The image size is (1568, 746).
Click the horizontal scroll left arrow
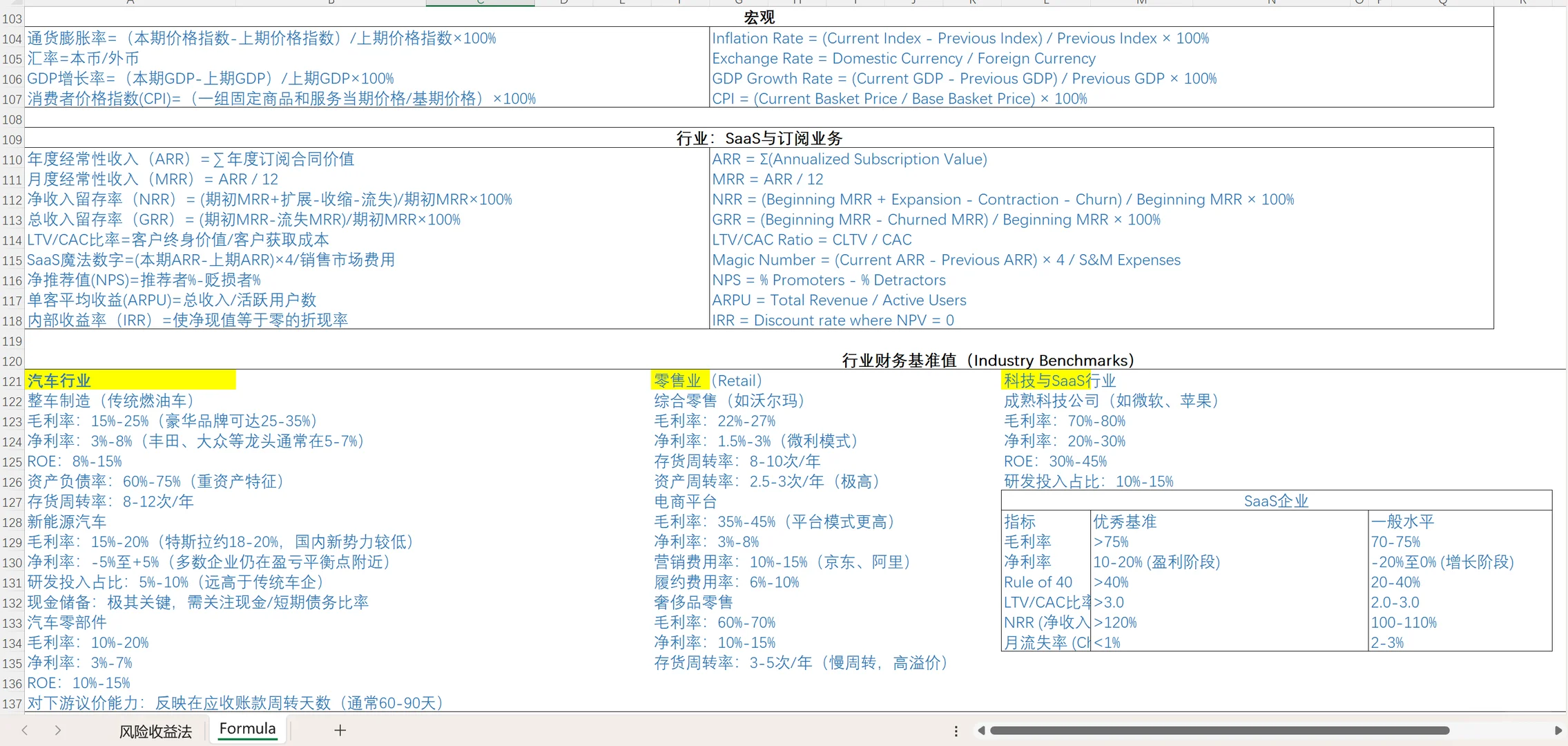pyautogui.click(x=981, y=731)
